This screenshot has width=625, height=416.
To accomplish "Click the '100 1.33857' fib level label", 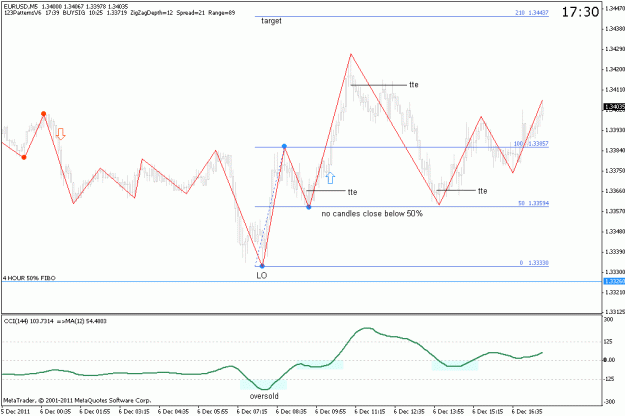I will tap(531, 143).
